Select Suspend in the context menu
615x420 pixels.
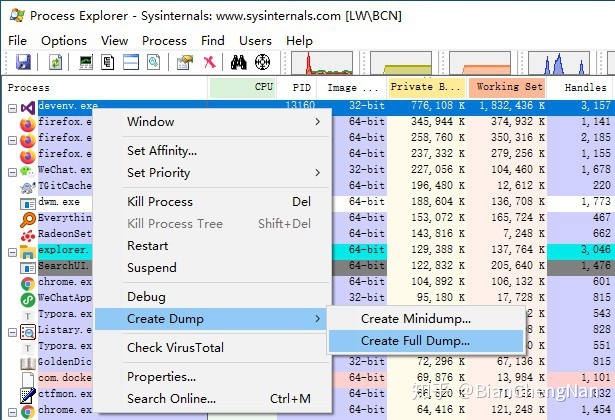(212, 267)
